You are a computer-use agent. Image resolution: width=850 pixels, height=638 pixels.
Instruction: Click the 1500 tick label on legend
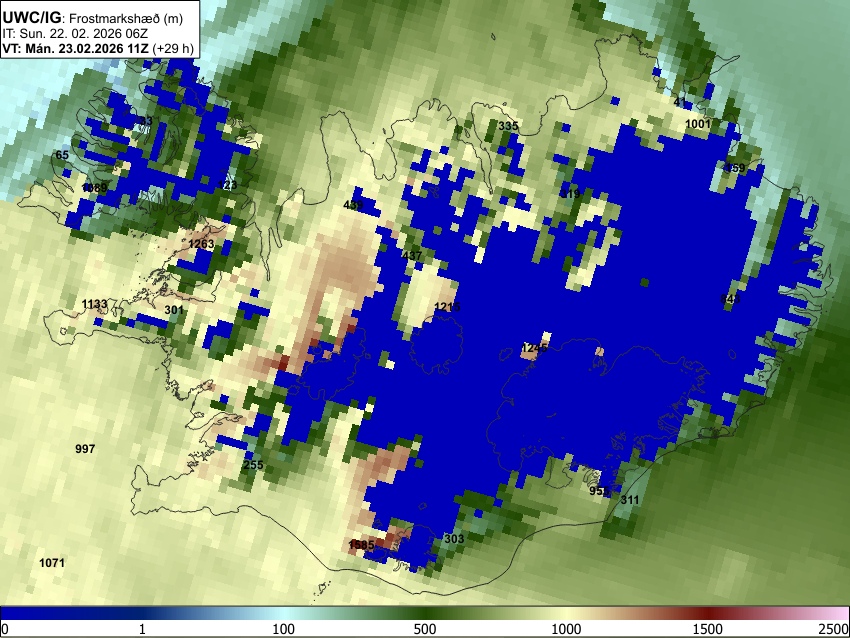click(x=708, y=629)
